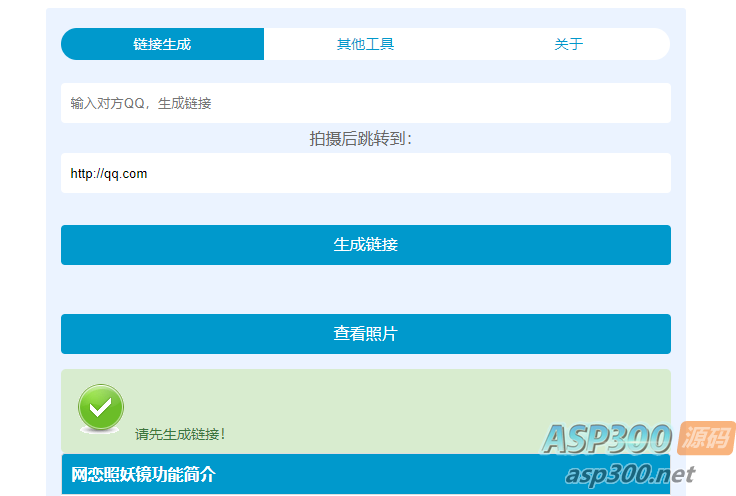The height and width of the screenshot is (496, 736).
Task: Click the green checkmark icon
Action: (101, 408)
